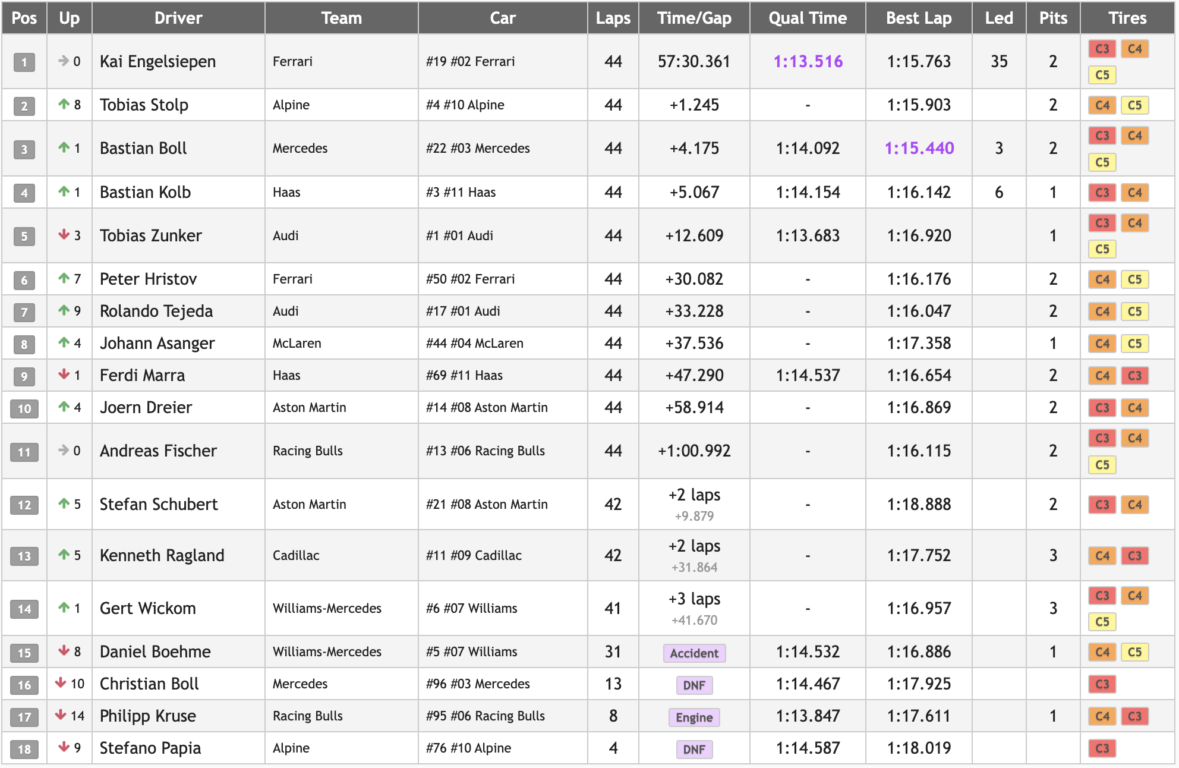The width and height of the screenshot is (1179, 768).
Task: Click the purple fastest lap time 1:15.440
Action: [x=919, y=149]
